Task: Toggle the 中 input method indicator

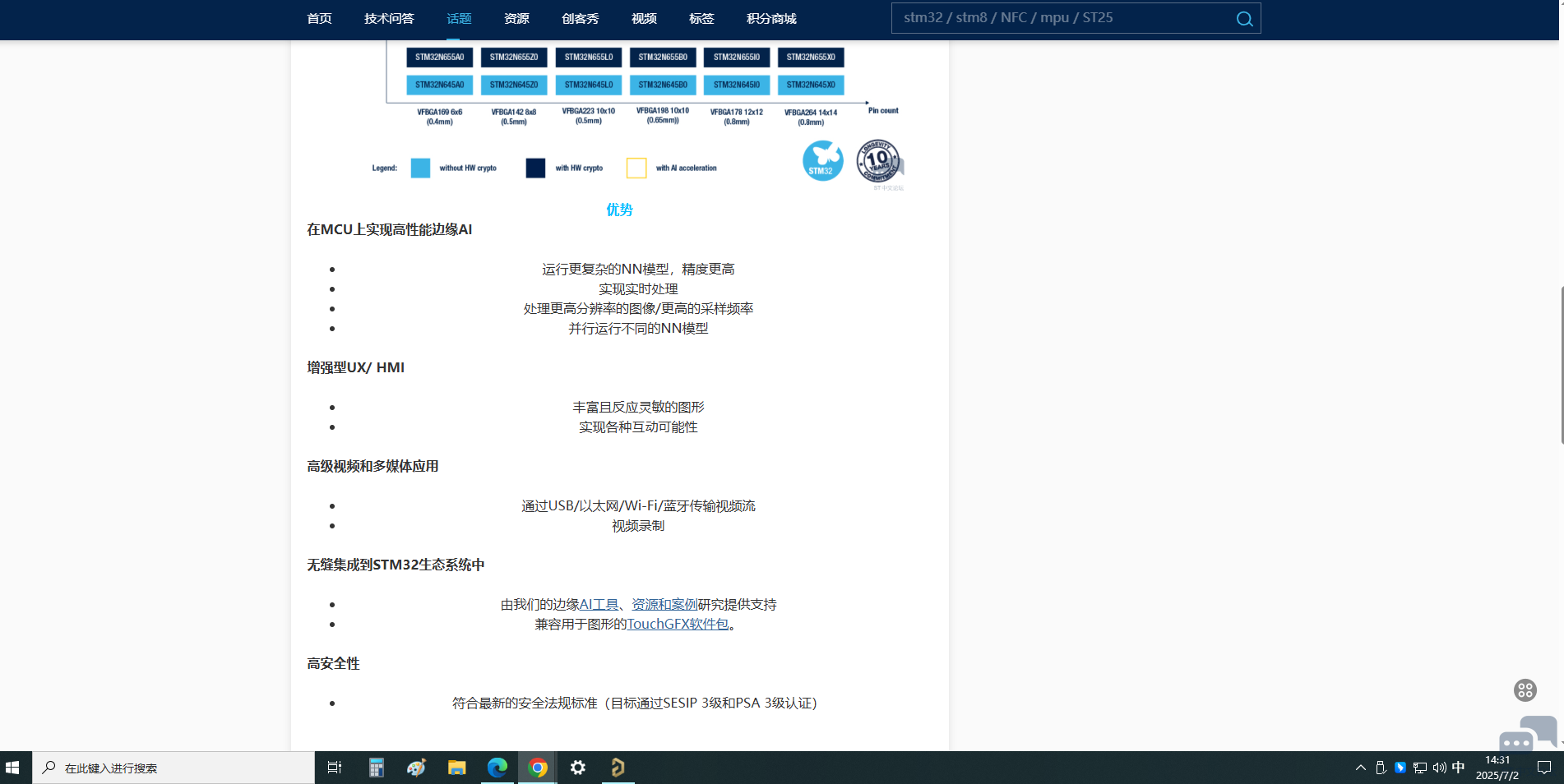Action: click(x=1459, y=768)
